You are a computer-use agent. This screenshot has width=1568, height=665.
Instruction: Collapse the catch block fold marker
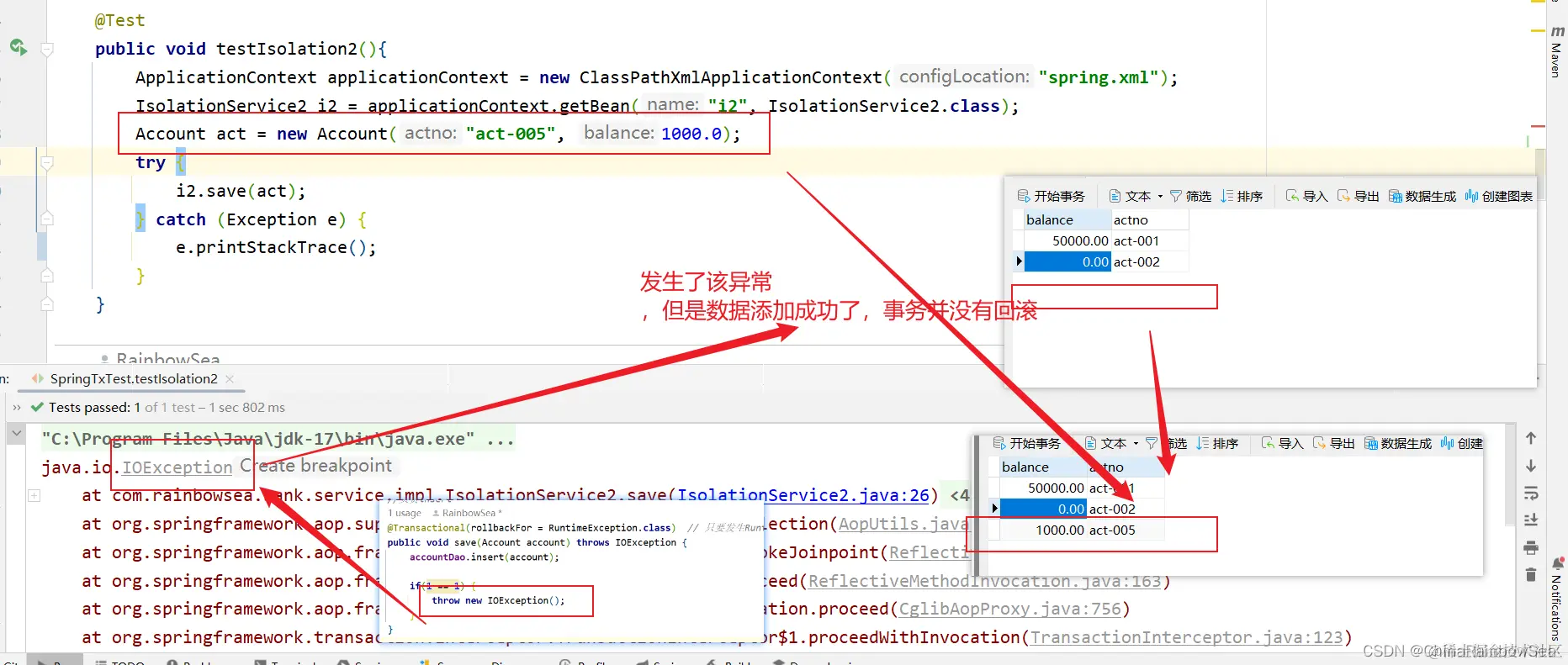[x=47, y=219]
